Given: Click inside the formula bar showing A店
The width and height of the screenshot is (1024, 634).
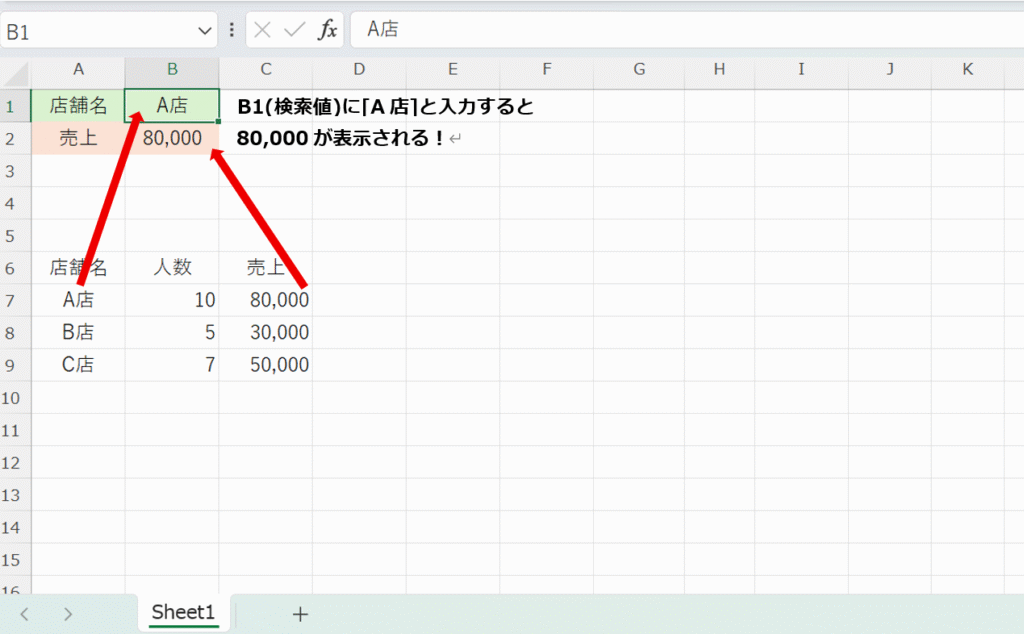Looking at the screenshot, I should [680, 30].
